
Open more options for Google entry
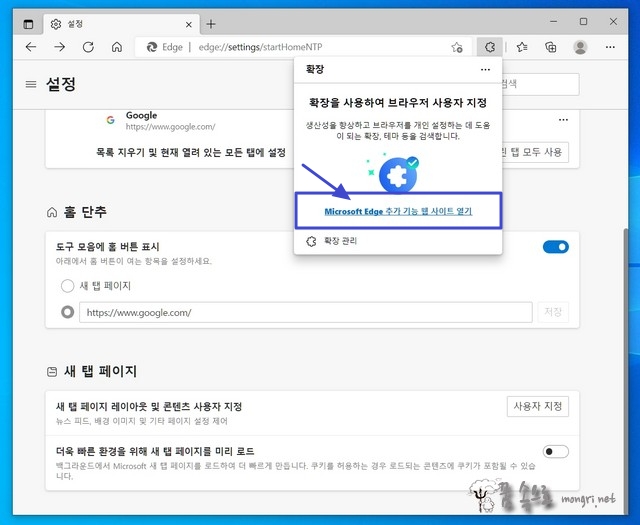pyautogui.click(x=563, y=120)
